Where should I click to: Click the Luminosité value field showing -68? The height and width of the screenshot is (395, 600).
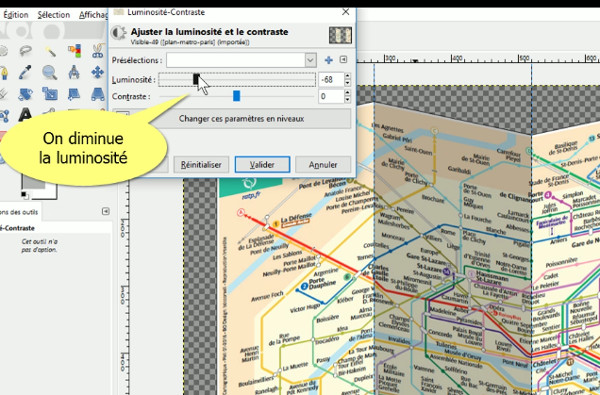[331, 80]
